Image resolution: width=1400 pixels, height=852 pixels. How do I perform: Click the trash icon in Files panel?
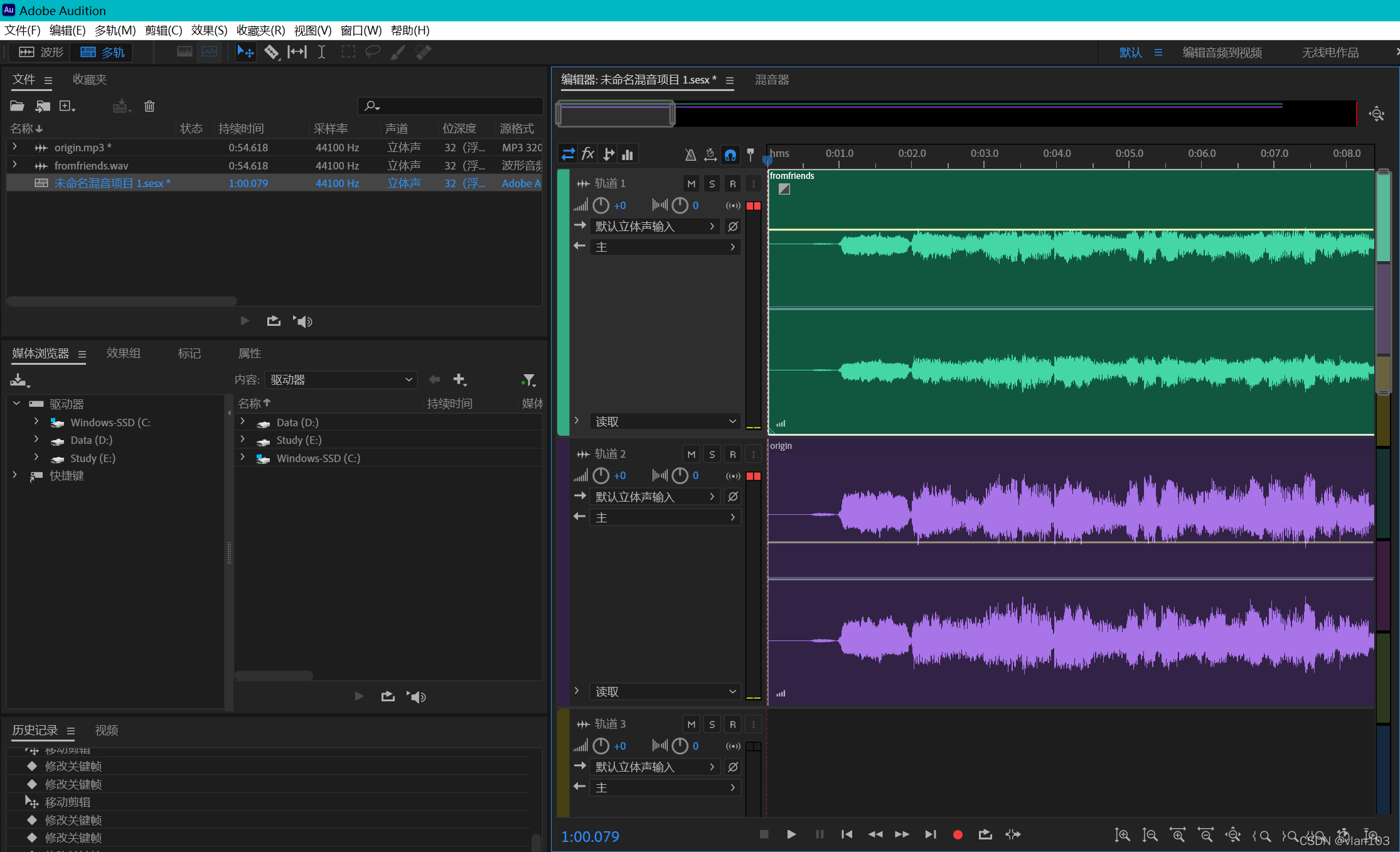pos(149,106)
